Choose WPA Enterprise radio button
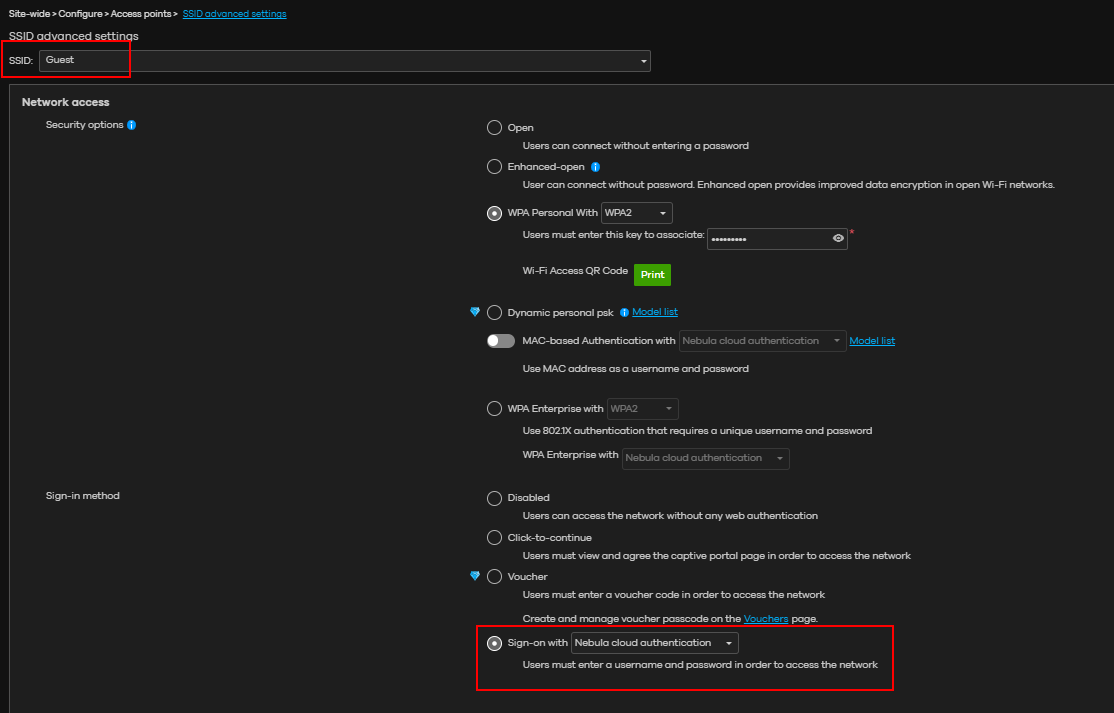Viewport: 1114px width, 713px height. pos(494,408)
